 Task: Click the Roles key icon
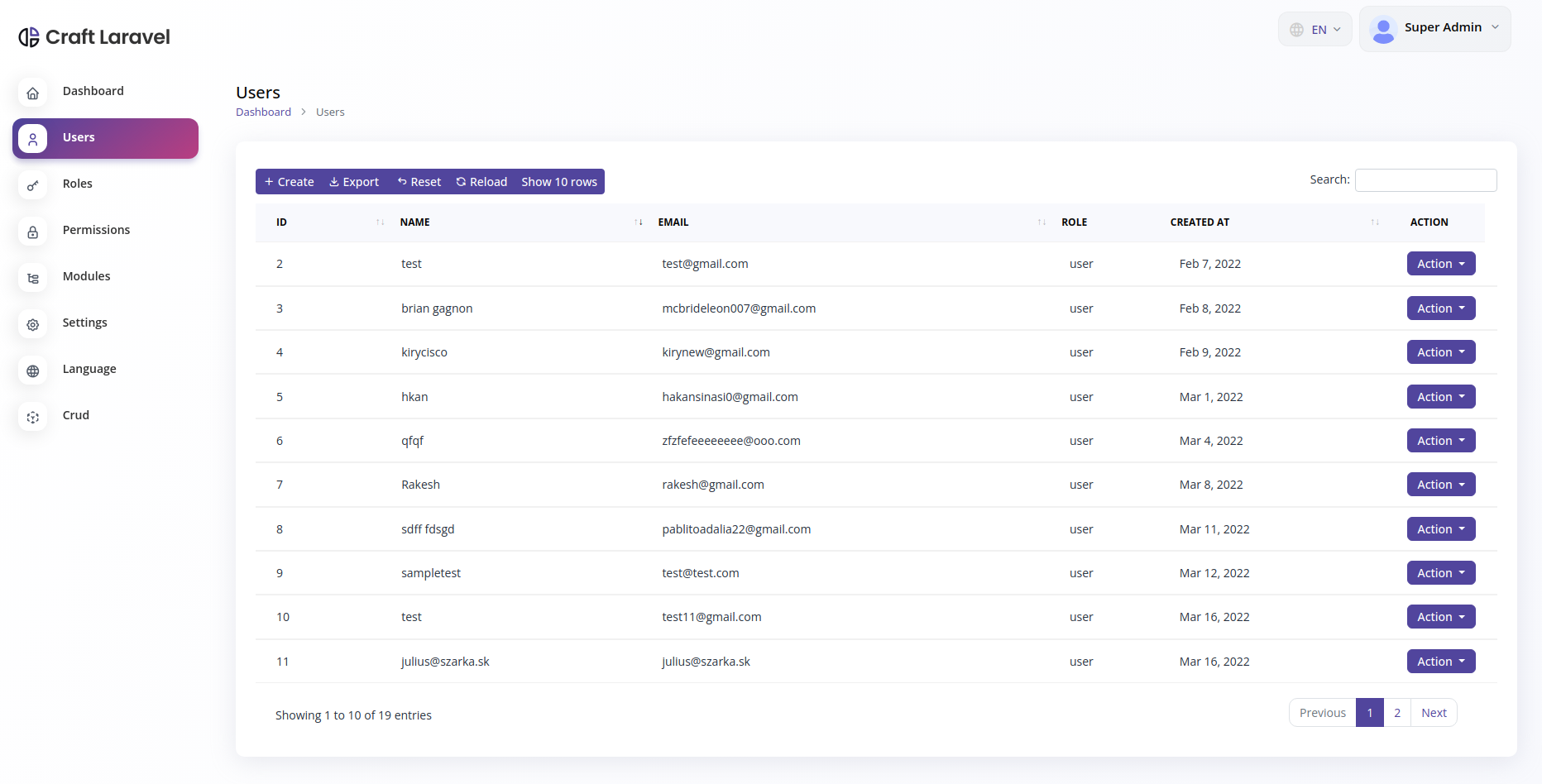point(32,185)
